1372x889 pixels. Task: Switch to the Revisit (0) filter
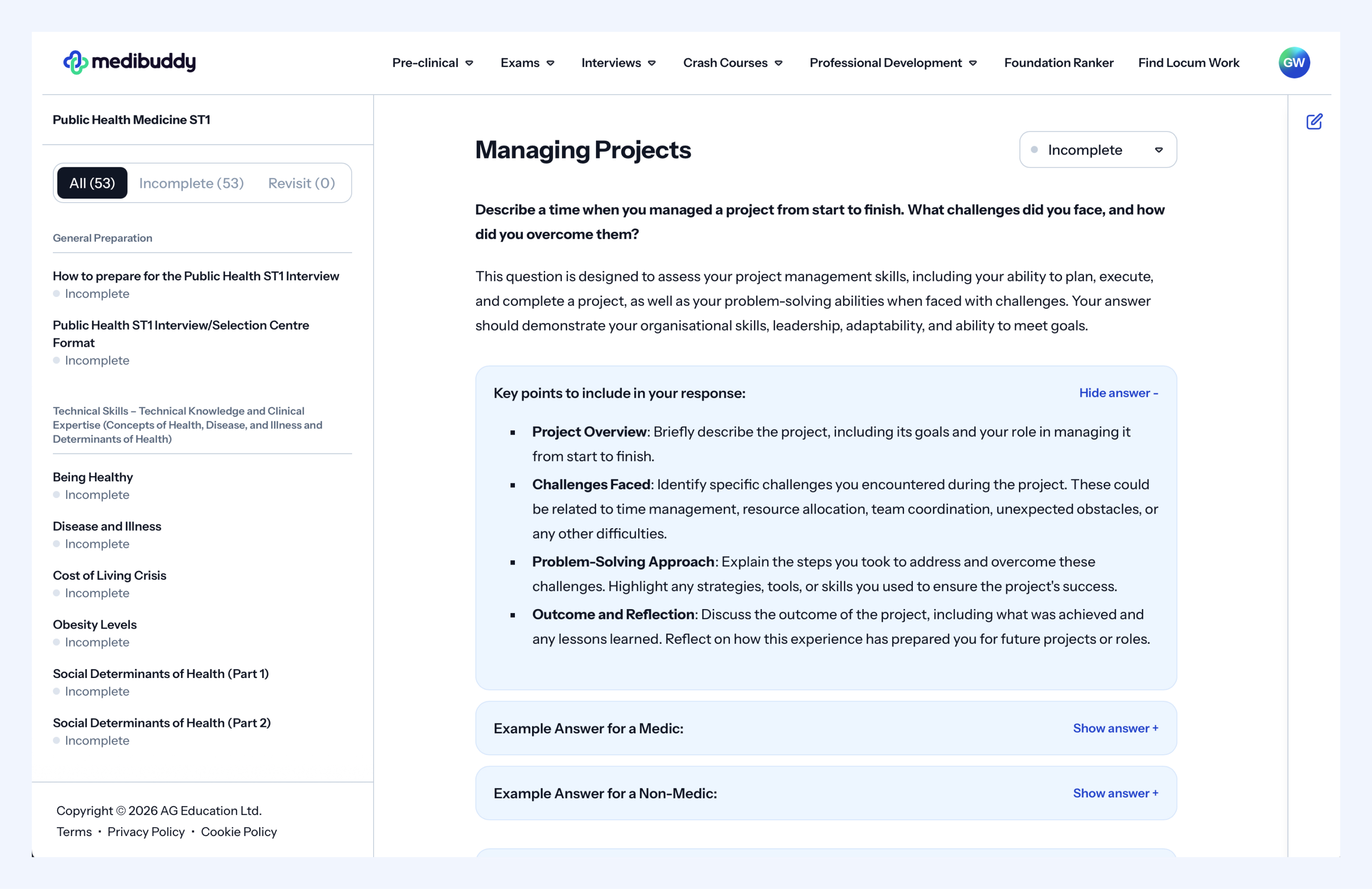[x=301, y=183]
